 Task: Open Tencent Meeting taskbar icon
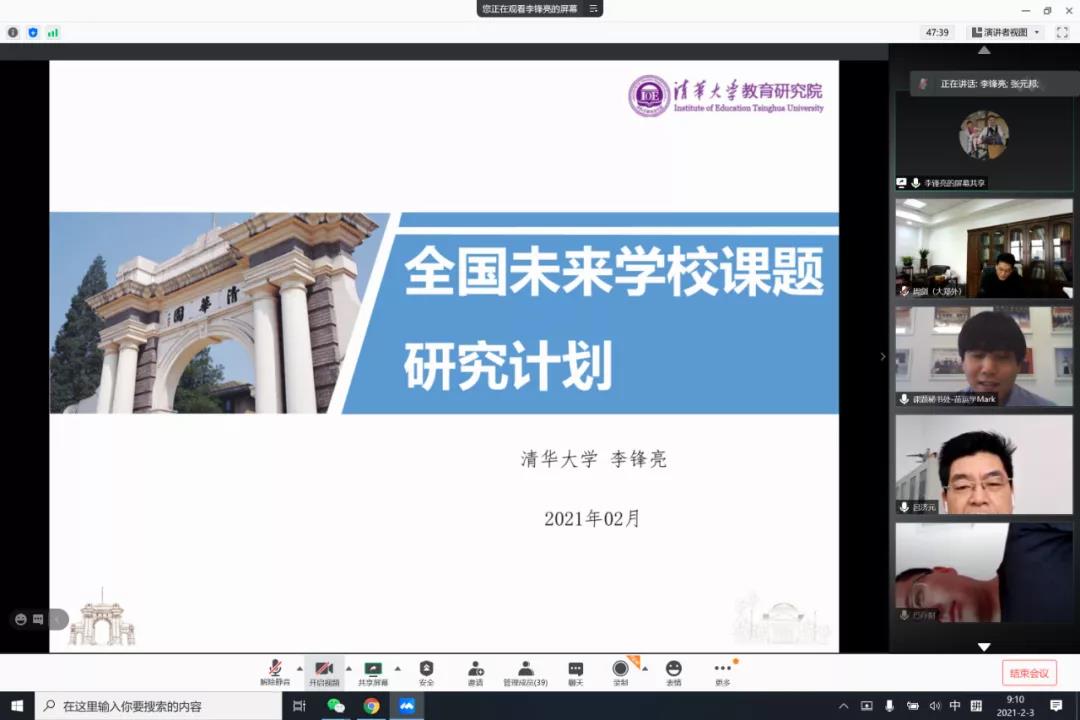click(407, 706)
